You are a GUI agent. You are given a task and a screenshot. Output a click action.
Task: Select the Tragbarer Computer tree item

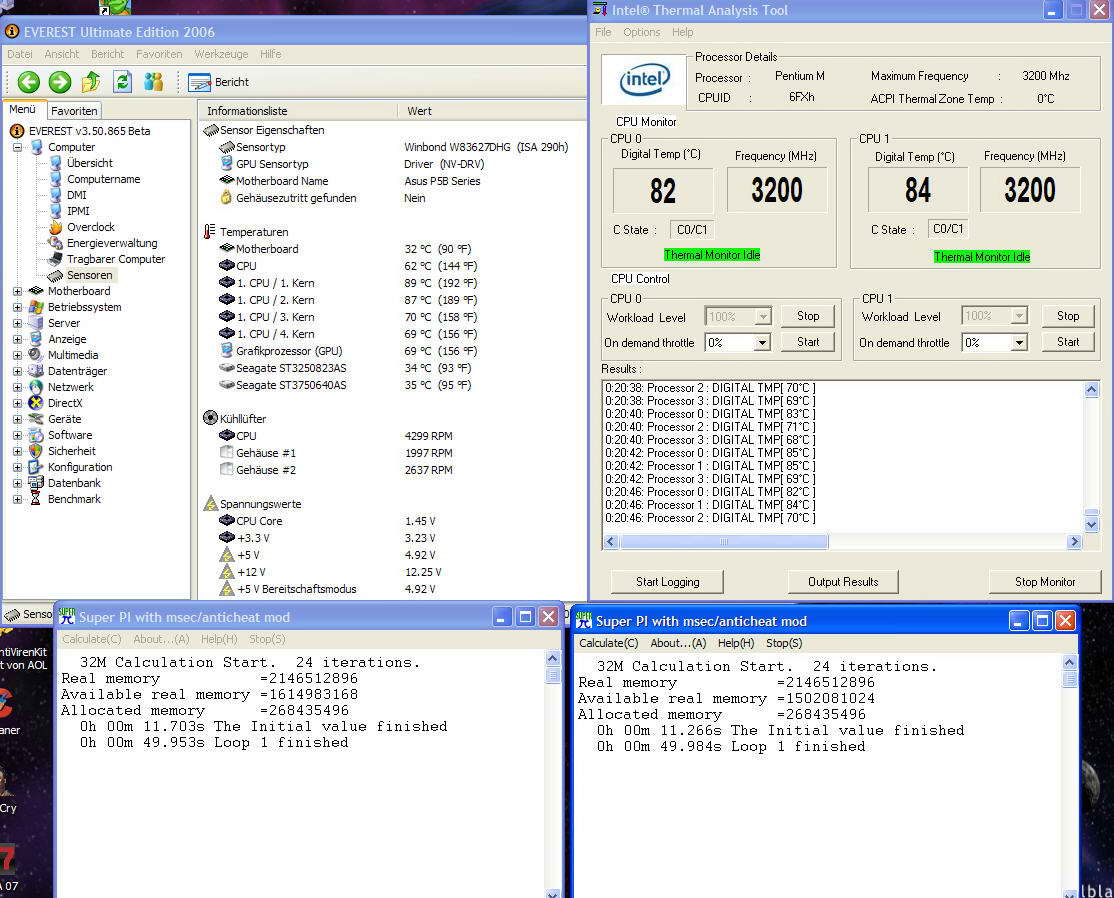click(x=116, y=259)
